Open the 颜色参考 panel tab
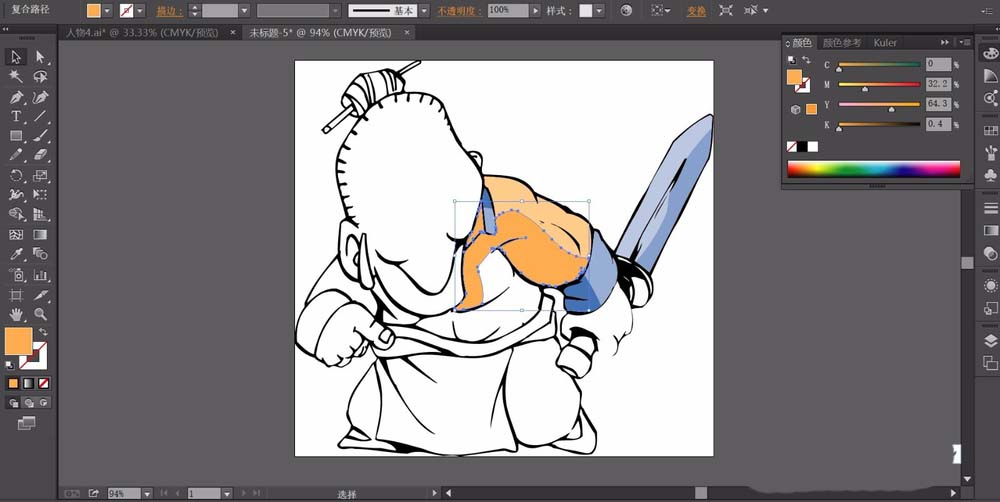 pos(842,43)
